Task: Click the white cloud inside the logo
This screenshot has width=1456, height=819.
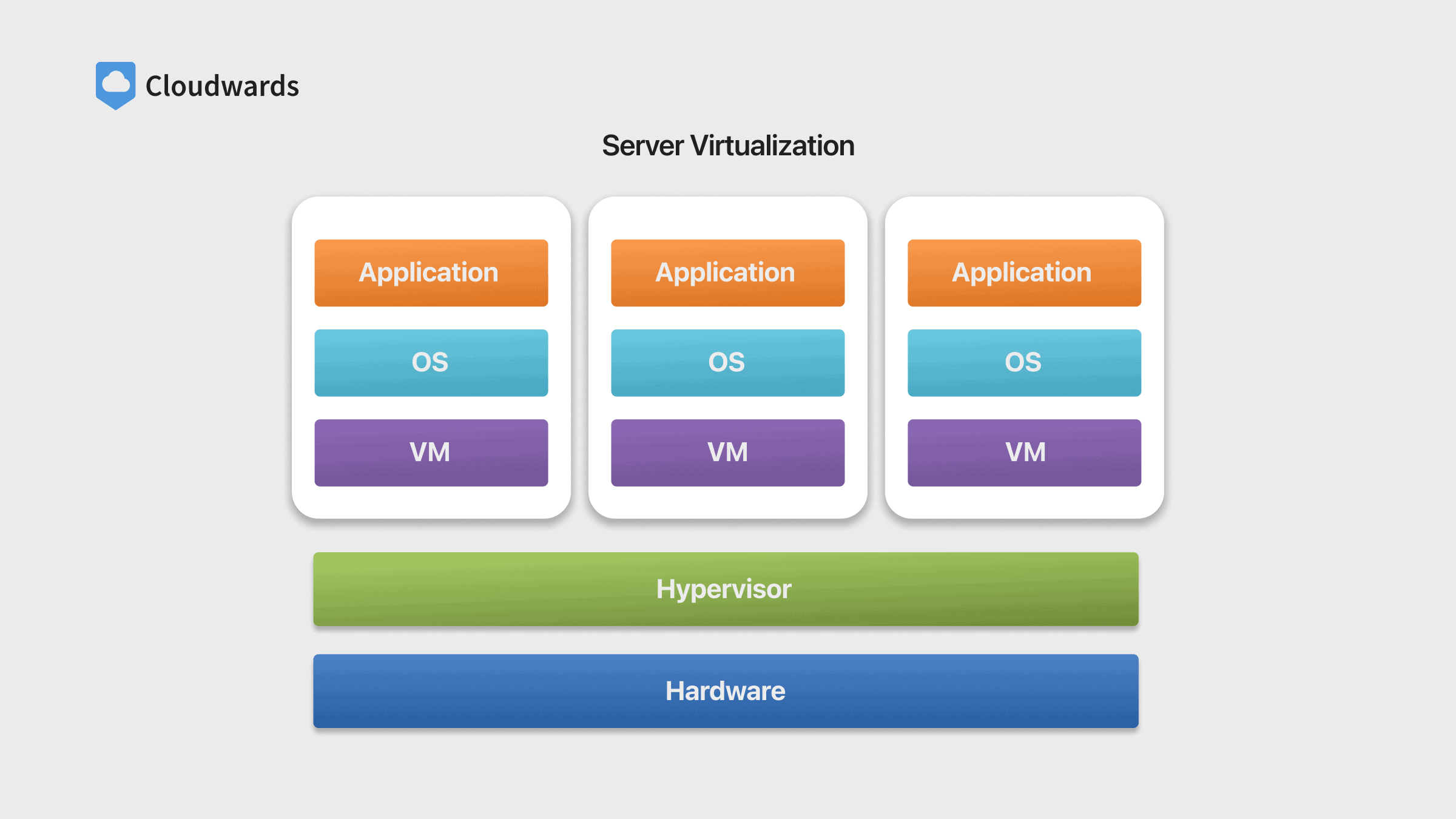Action: click(x=116, y=82)
